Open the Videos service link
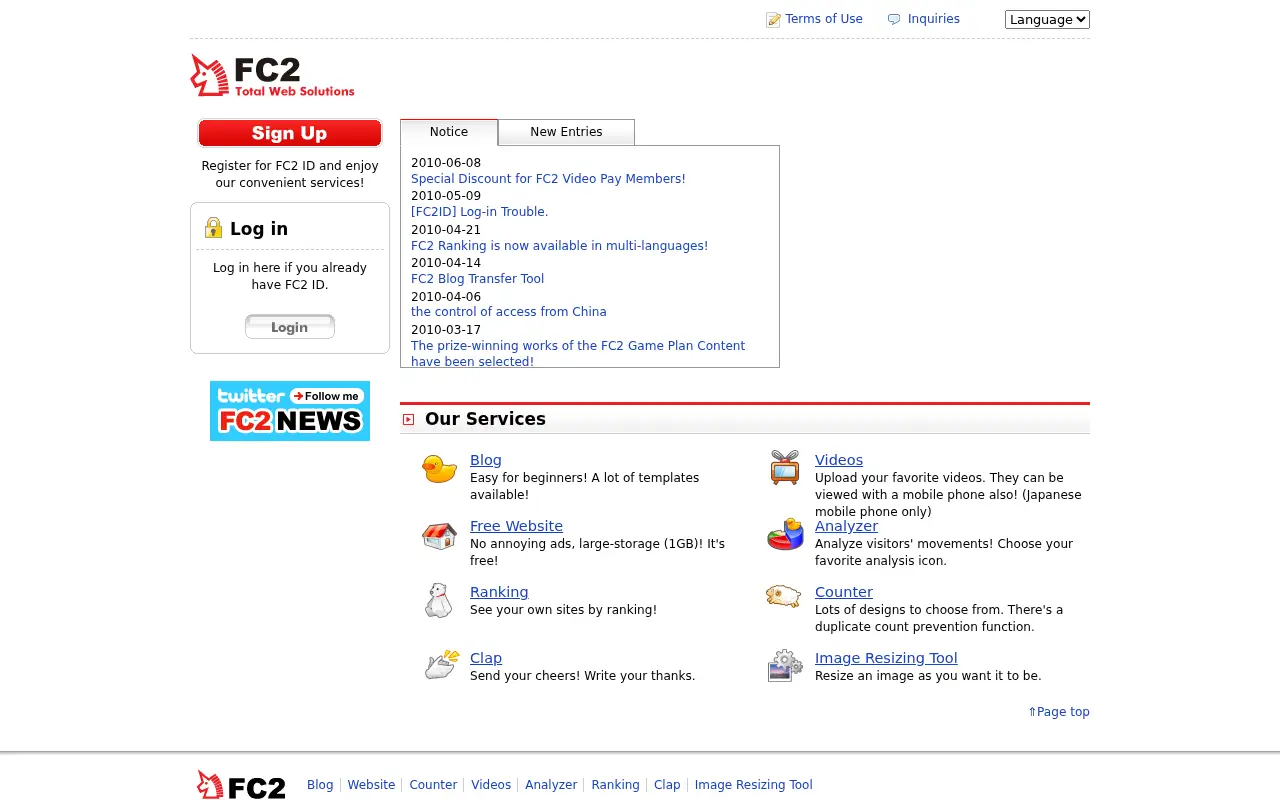Viewport: 1280px width, 800px height. point(839,460)
